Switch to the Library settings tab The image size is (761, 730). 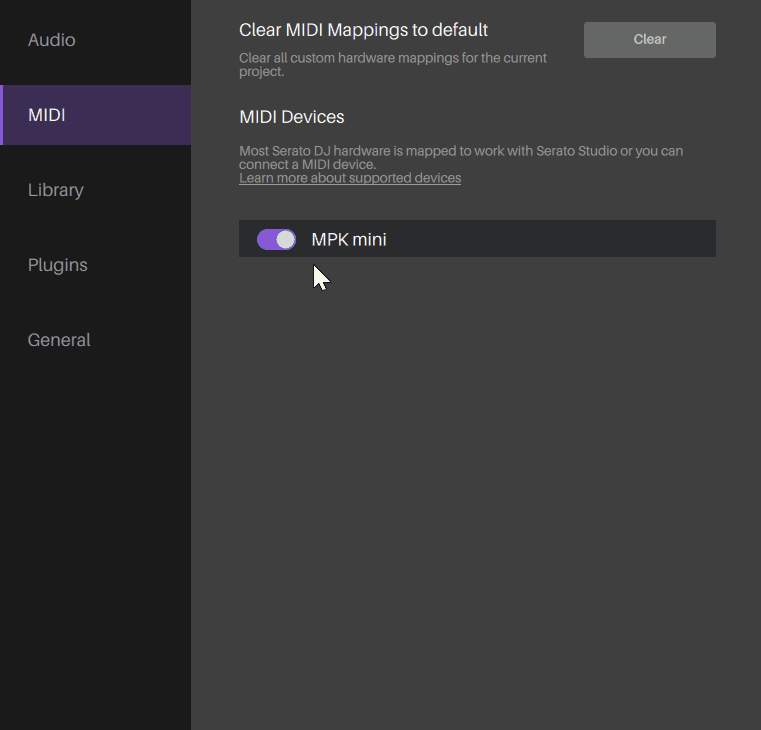56,190
